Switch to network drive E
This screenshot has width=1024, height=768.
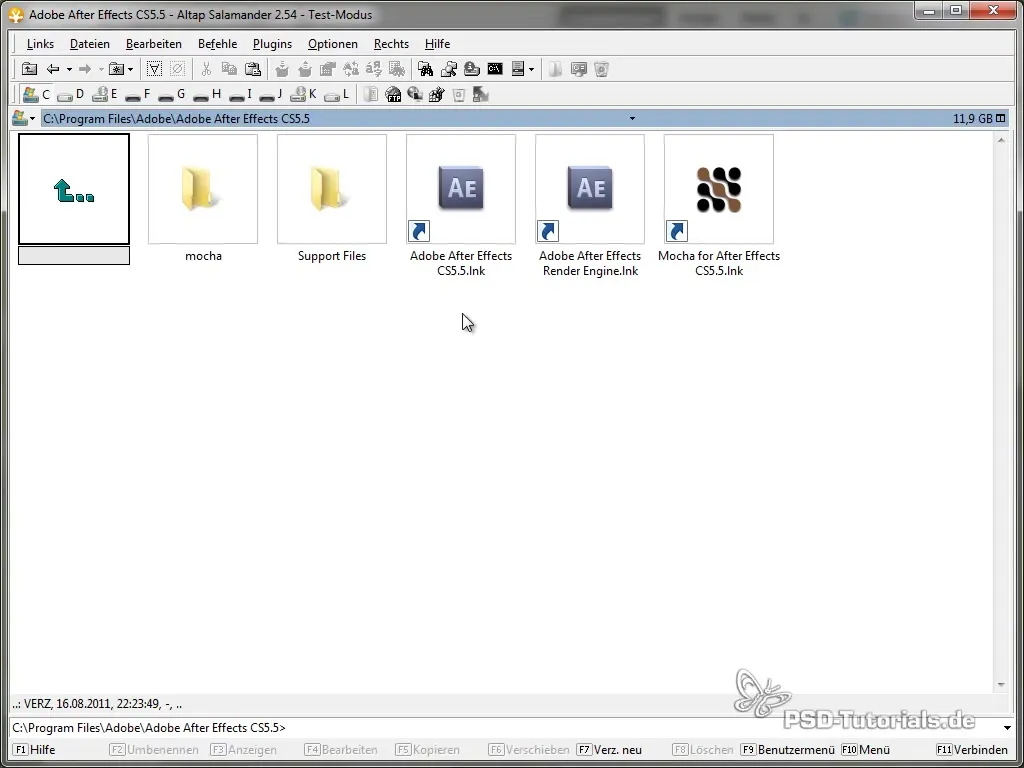point(104,95)
